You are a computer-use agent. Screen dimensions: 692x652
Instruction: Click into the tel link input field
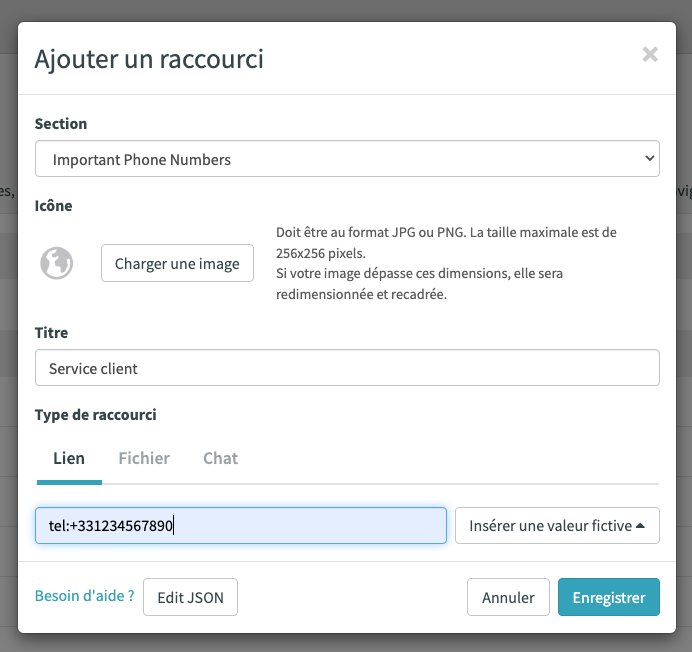241,525
